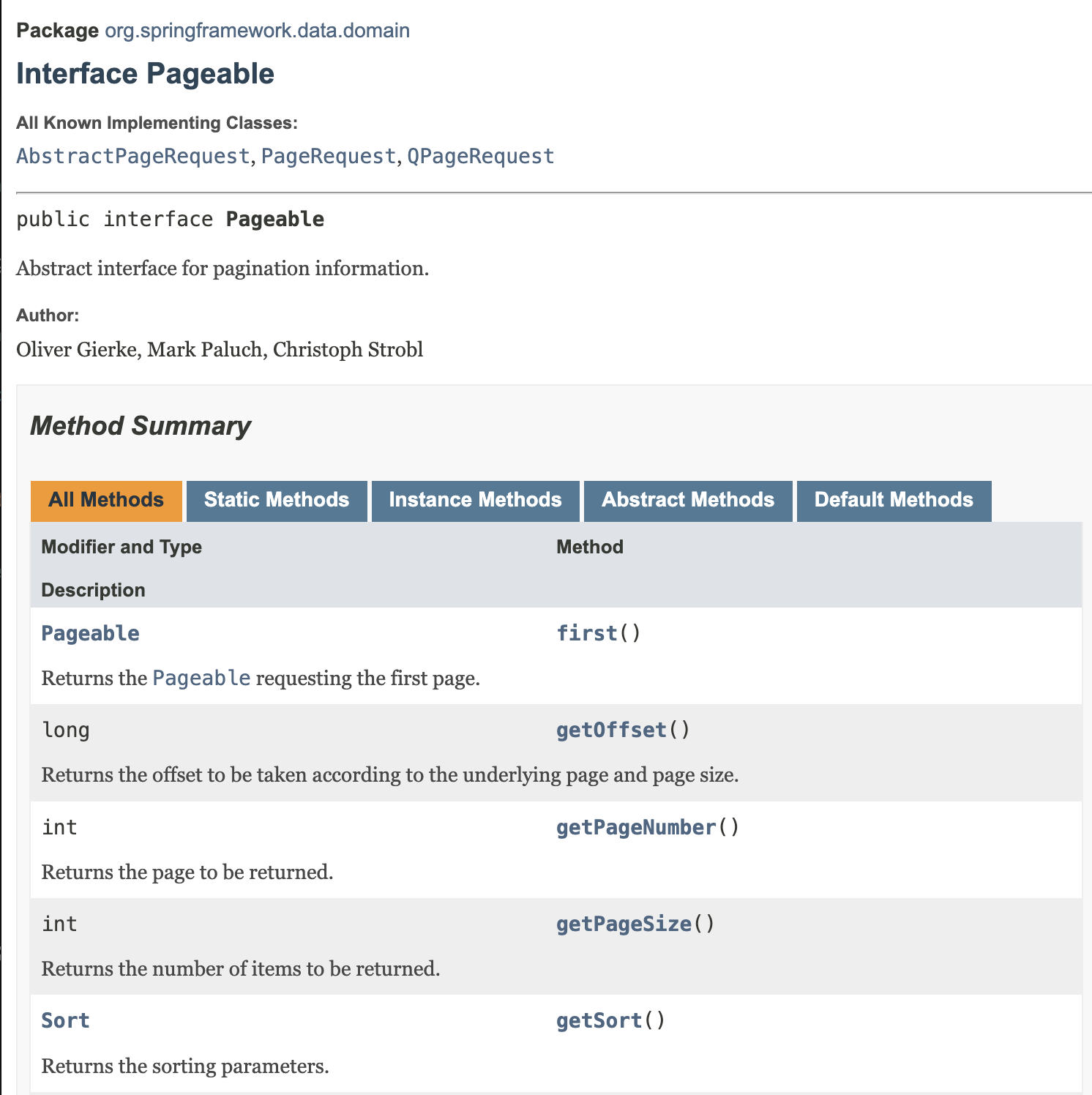Image resolution: width=1092 pixels, height=1095 pixels.
Task: Go to the getPageSize() method
Action: tap(624, 924)
